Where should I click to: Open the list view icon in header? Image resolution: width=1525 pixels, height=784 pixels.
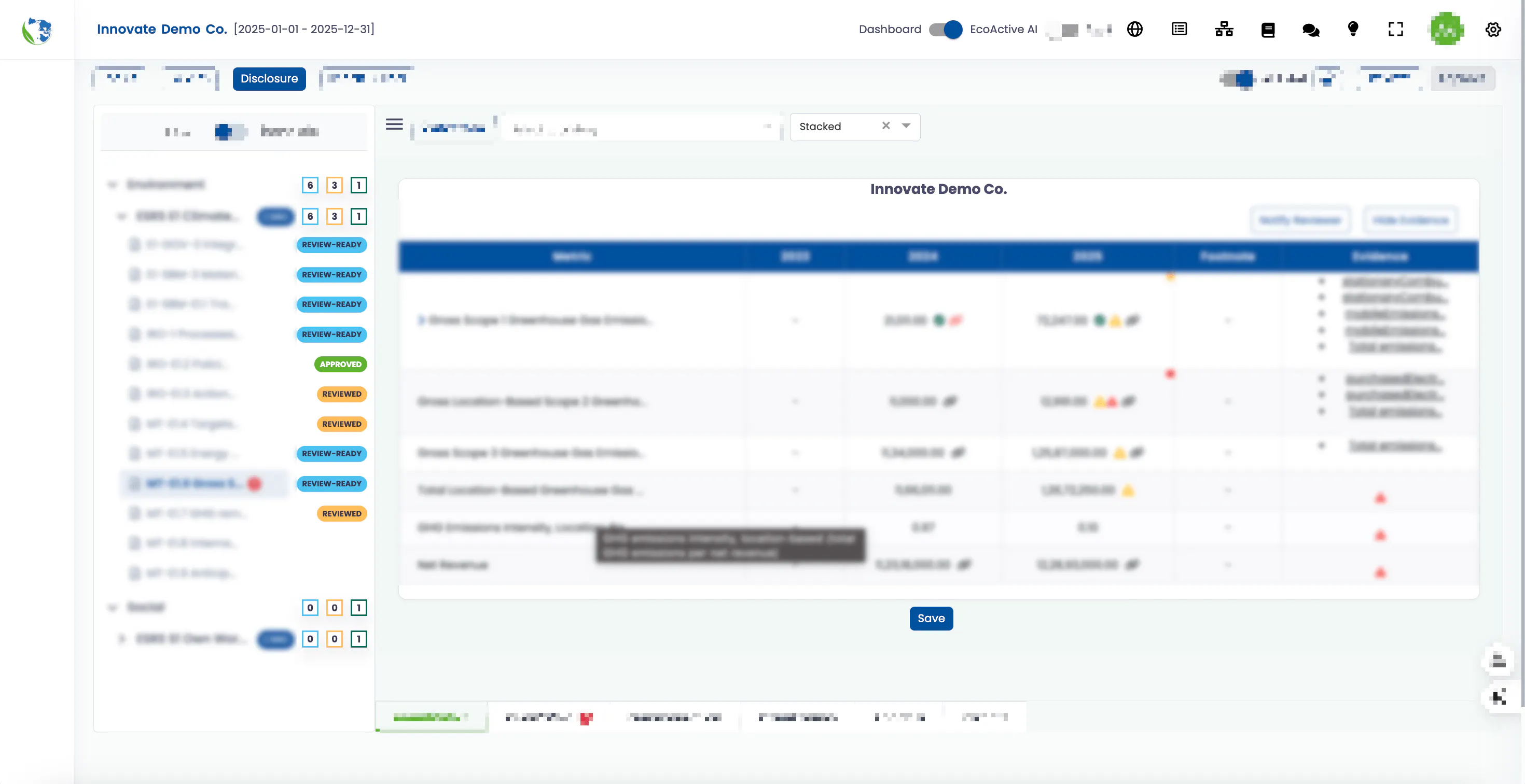coord(1179,29)
